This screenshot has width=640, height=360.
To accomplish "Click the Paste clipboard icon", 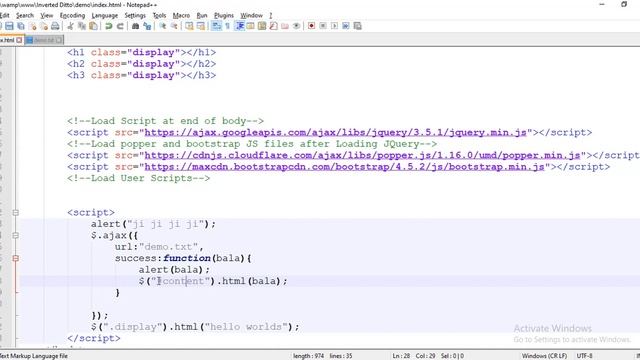I will click(93, 26).
